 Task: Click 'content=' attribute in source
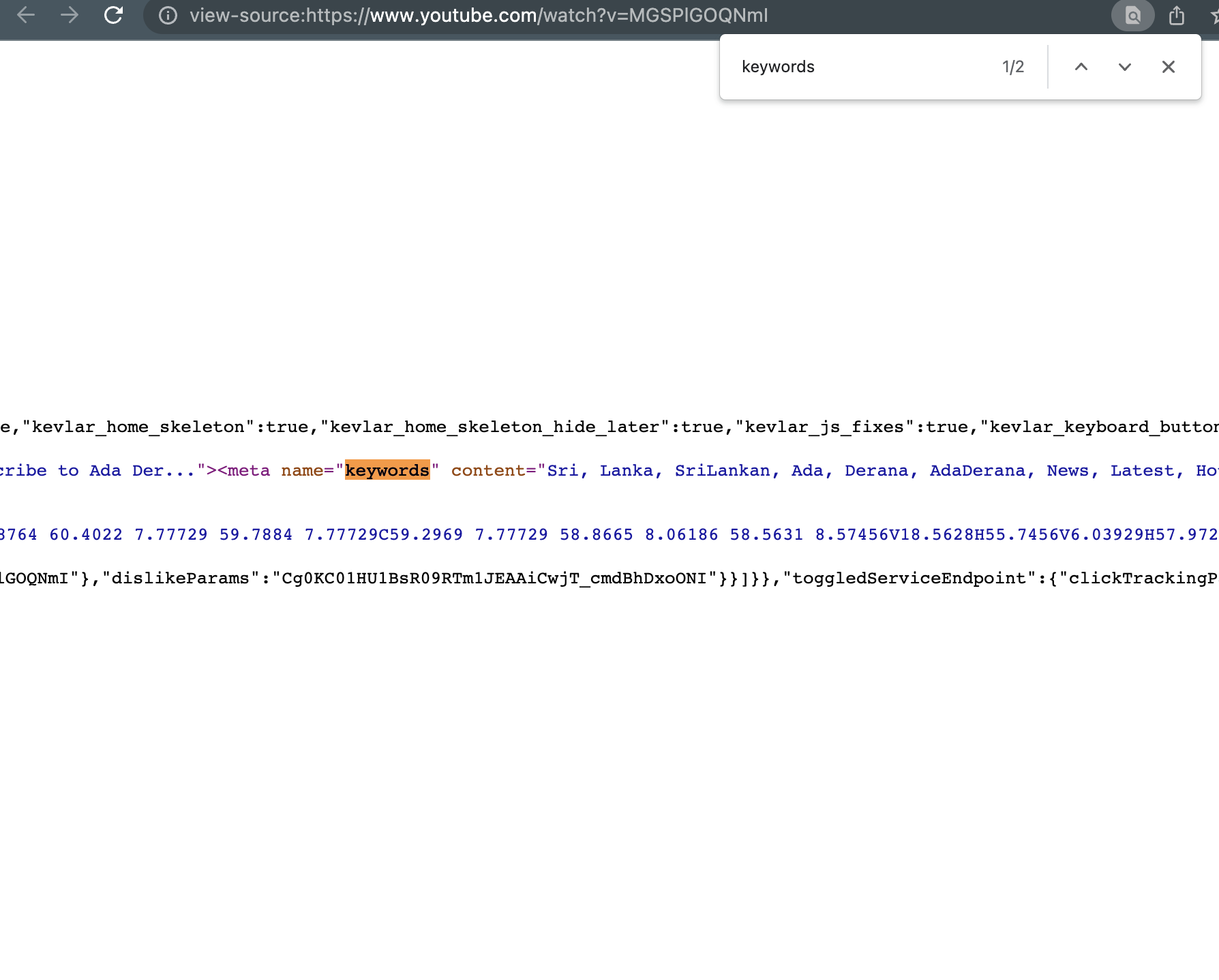[494, 470]
